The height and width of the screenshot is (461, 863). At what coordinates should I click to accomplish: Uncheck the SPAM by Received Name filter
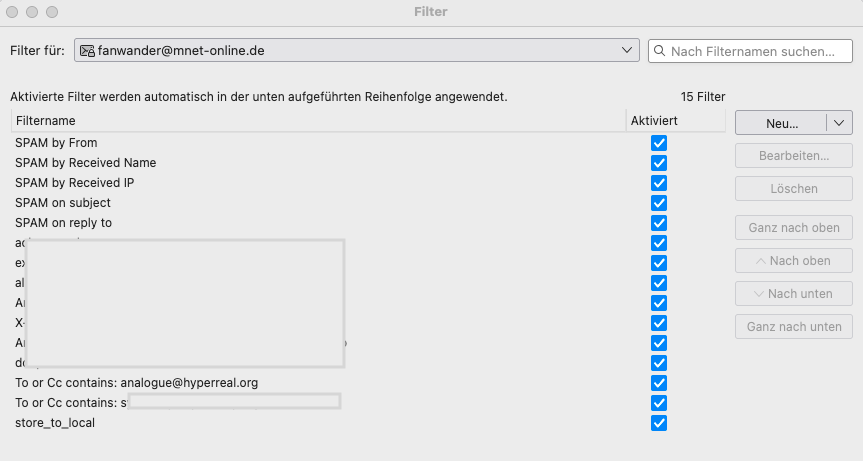point(658,163)
